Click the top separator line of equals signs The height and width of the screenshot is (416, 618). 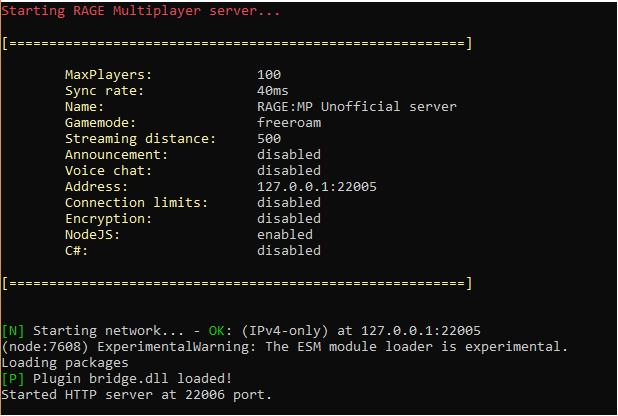237,43
